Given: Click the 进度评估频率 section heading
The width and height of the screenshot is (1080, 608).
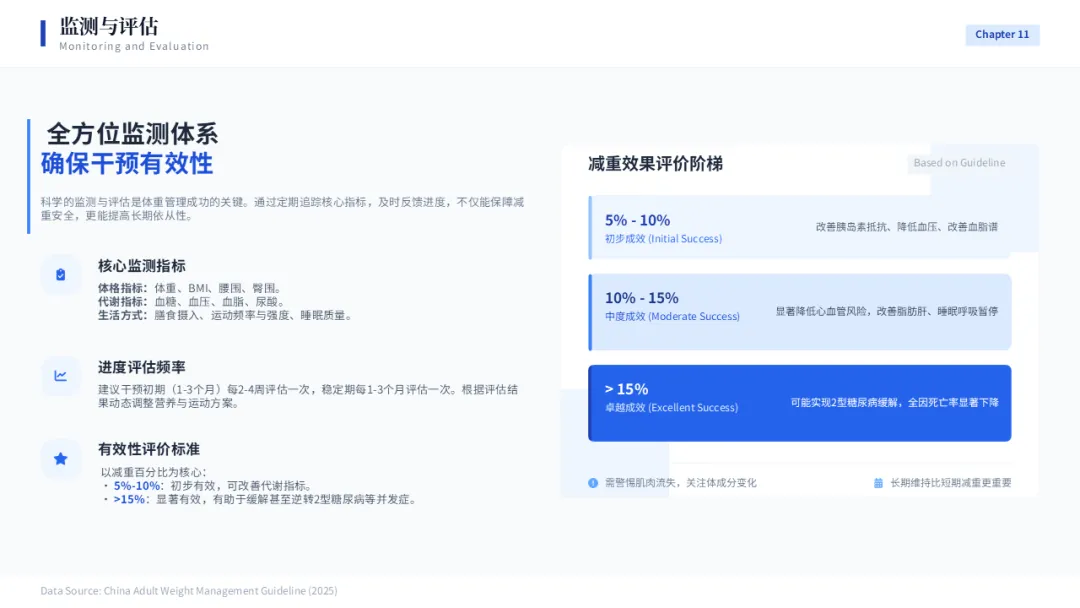Looking at the screenshot, I should click(141, 367).
